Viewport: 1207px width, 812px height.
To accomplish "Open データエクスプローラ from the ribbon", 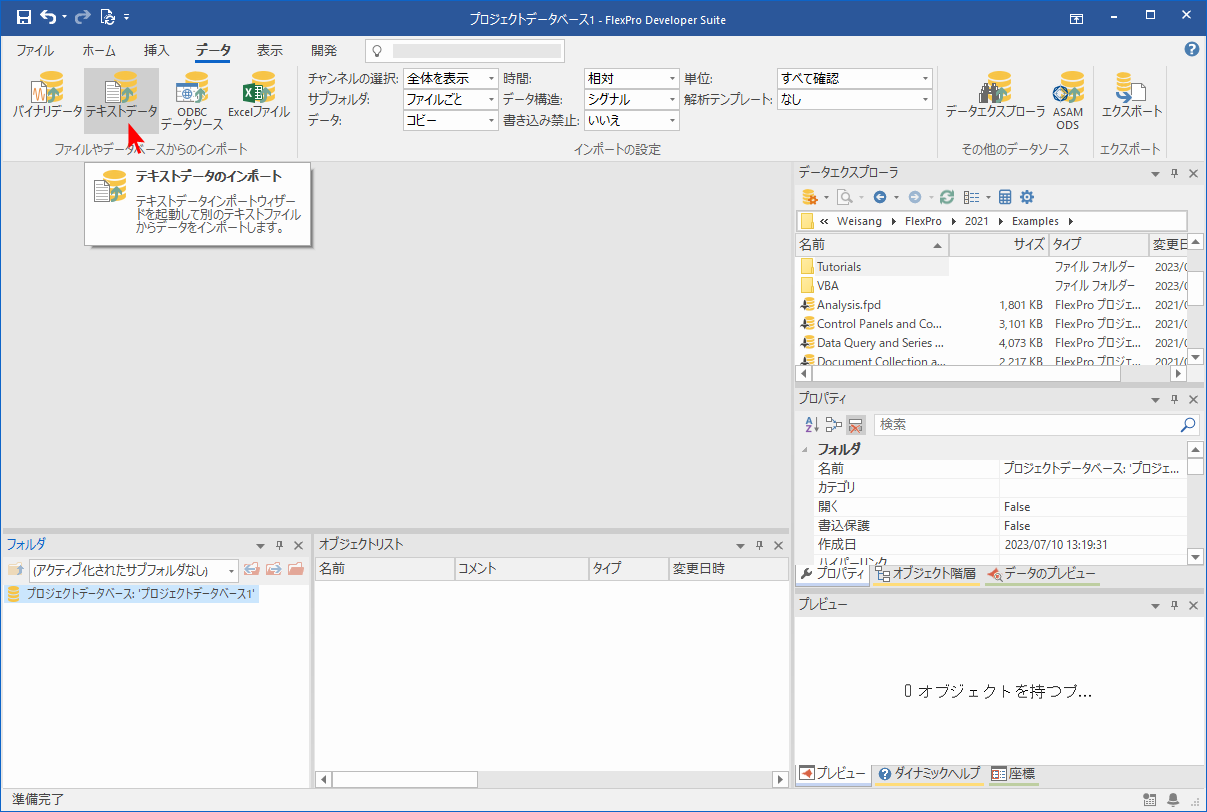I will pyautogui.click(x=995, y=96).
